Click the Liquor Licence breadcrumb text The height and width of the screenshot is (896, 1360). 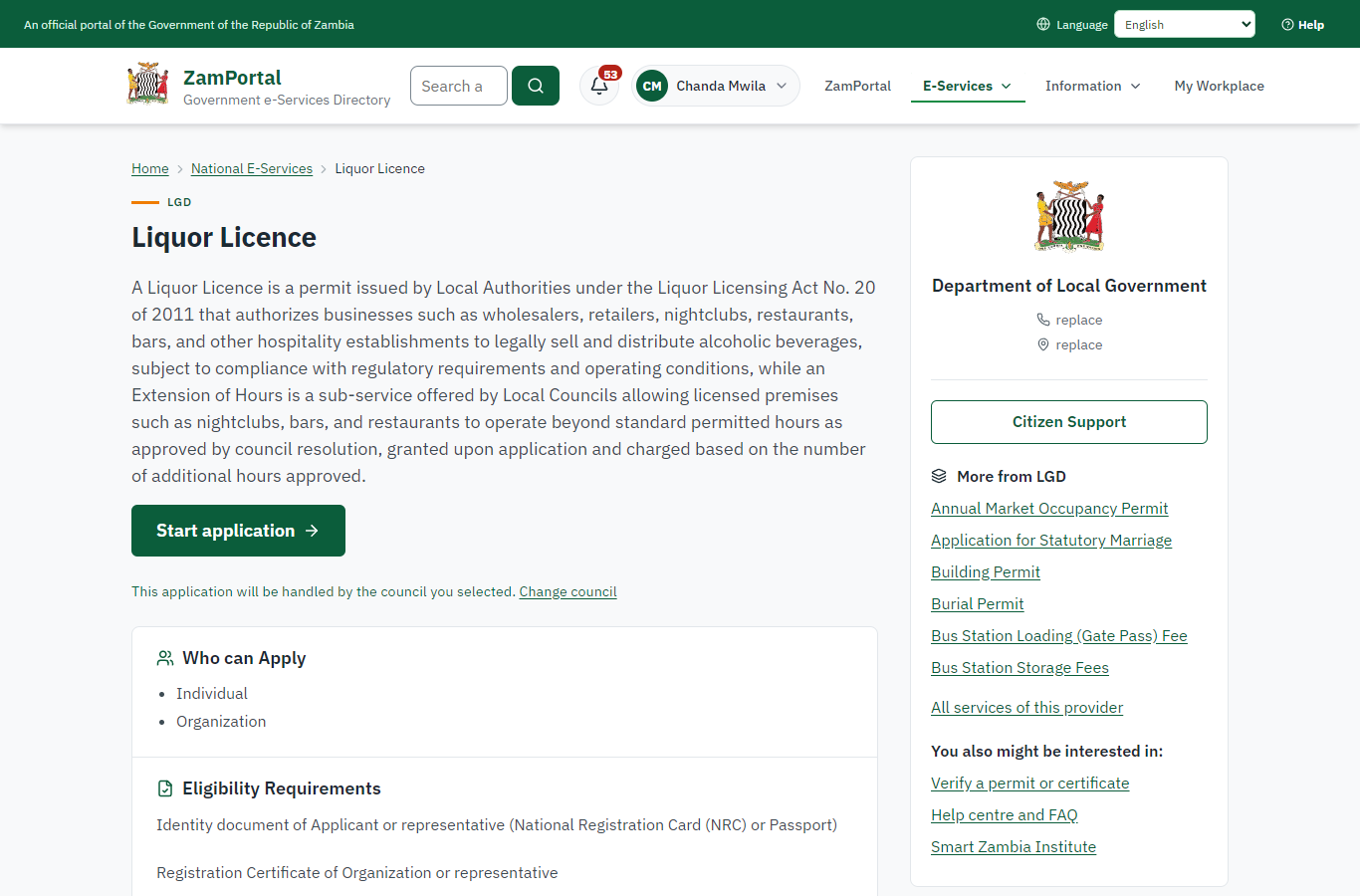pos(380,168)
